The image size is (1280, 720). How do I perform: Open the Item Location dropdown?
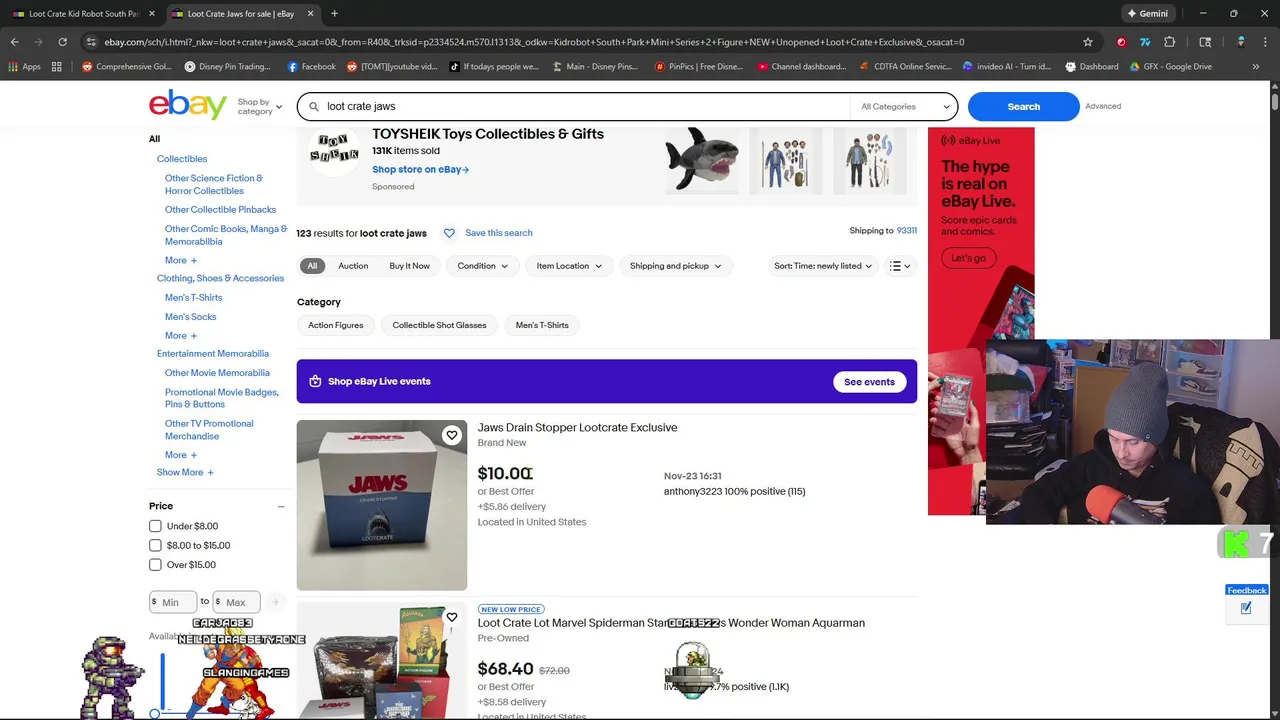[569, 266]
